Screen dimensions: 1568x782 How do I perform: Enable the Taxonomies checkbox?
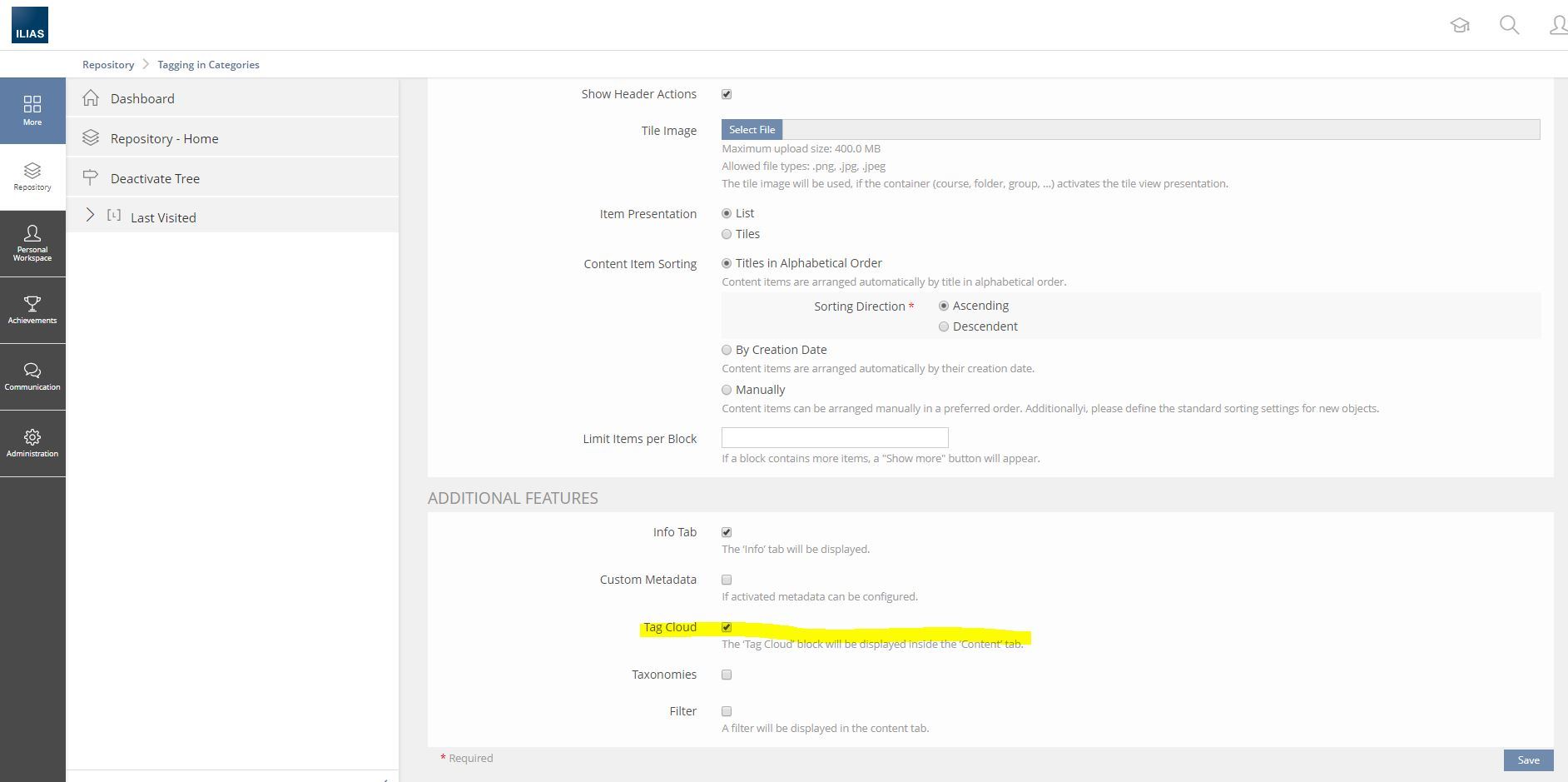click(x=727, y=675)
